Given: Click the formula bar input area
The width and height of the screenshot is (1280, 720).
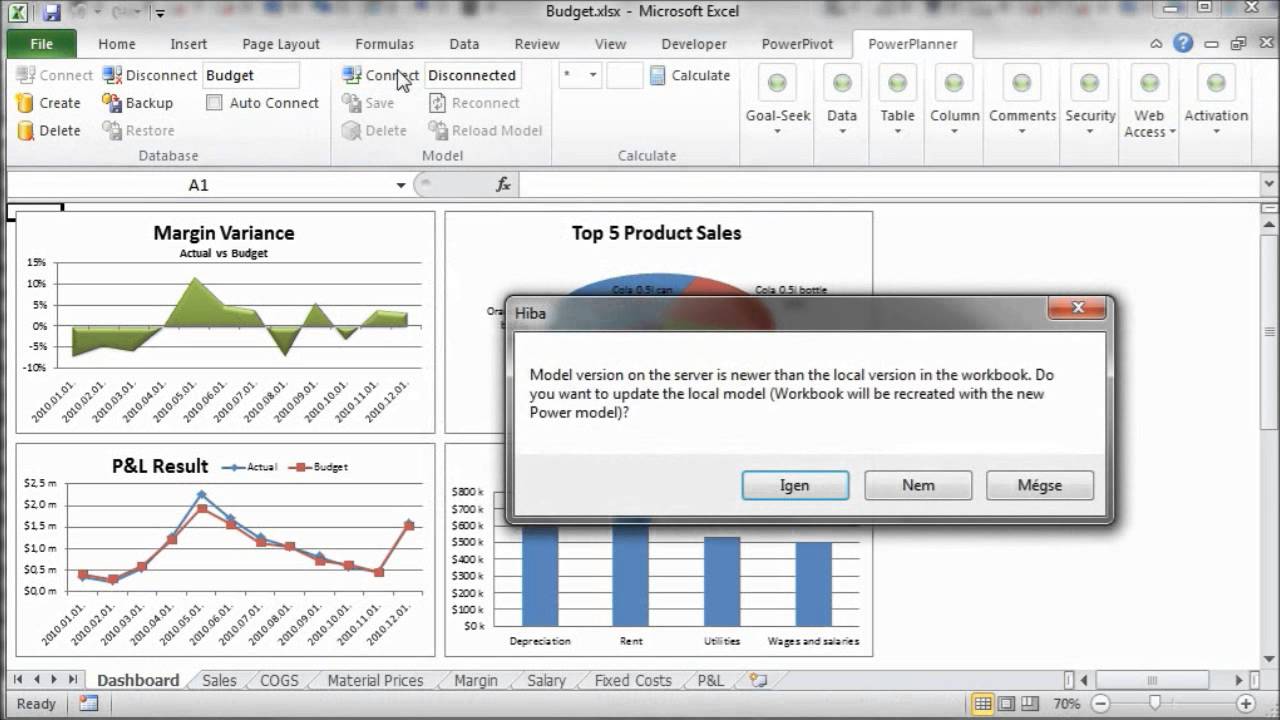Looking at the screenshot, I should pyautogui.click(x=890, y=185).
